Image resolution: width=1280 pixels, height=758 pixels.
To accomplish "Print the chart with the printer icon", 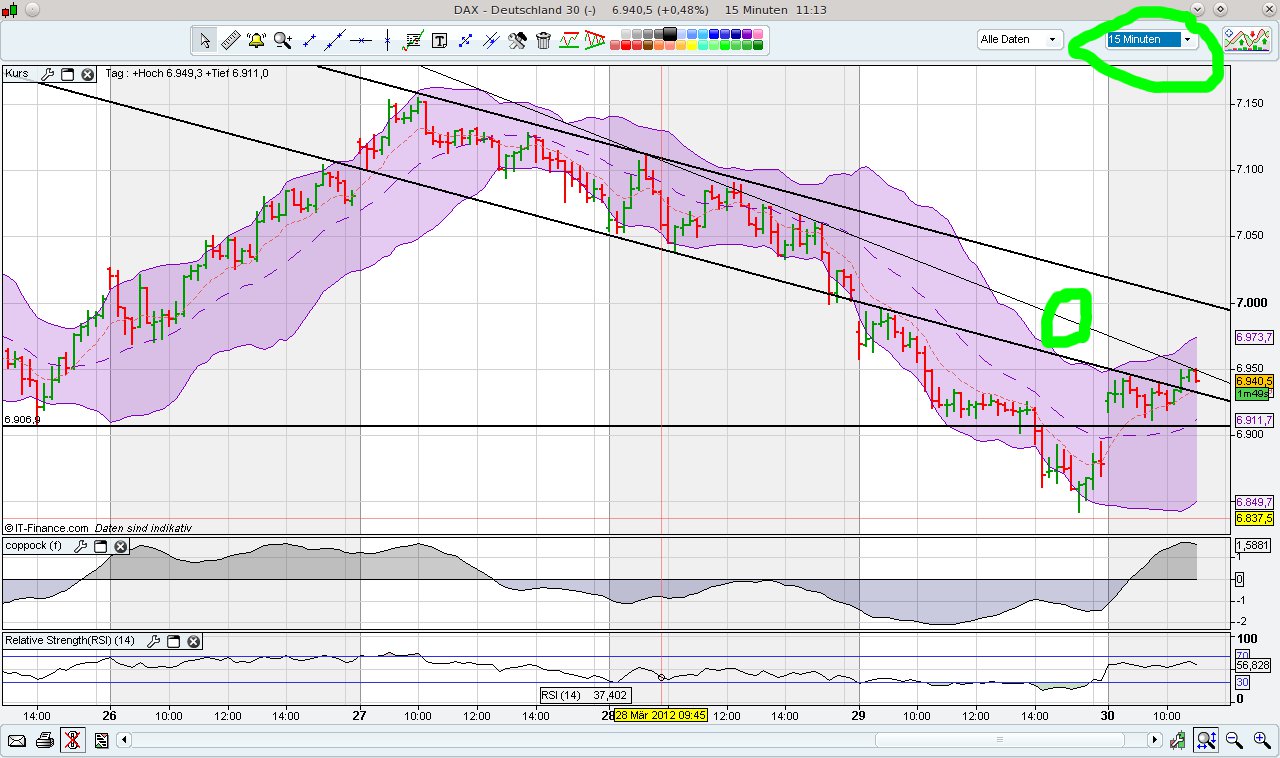I will [45, 740].
